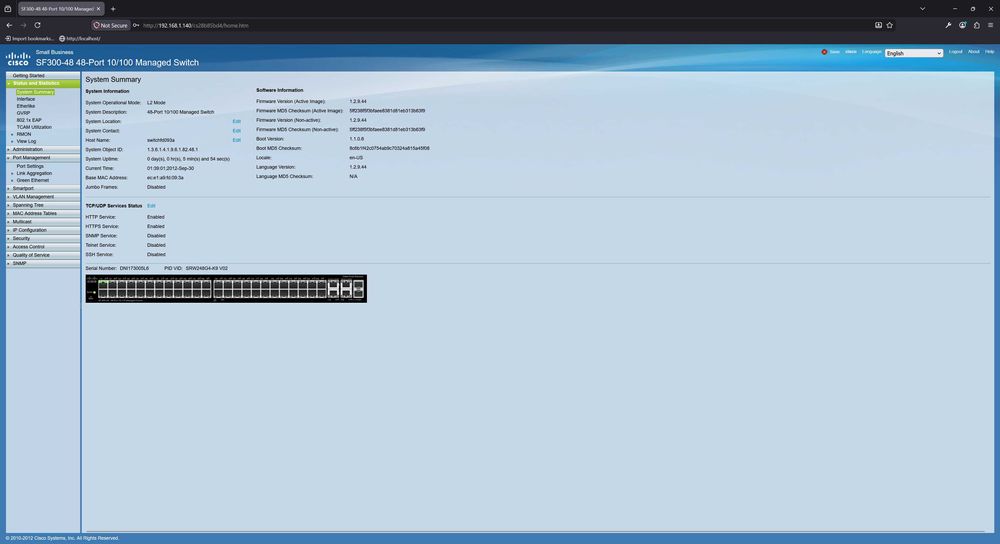Bookmark this page with the star icon
Viewport: 1000px width, 544px height.
tap(890, 26)
